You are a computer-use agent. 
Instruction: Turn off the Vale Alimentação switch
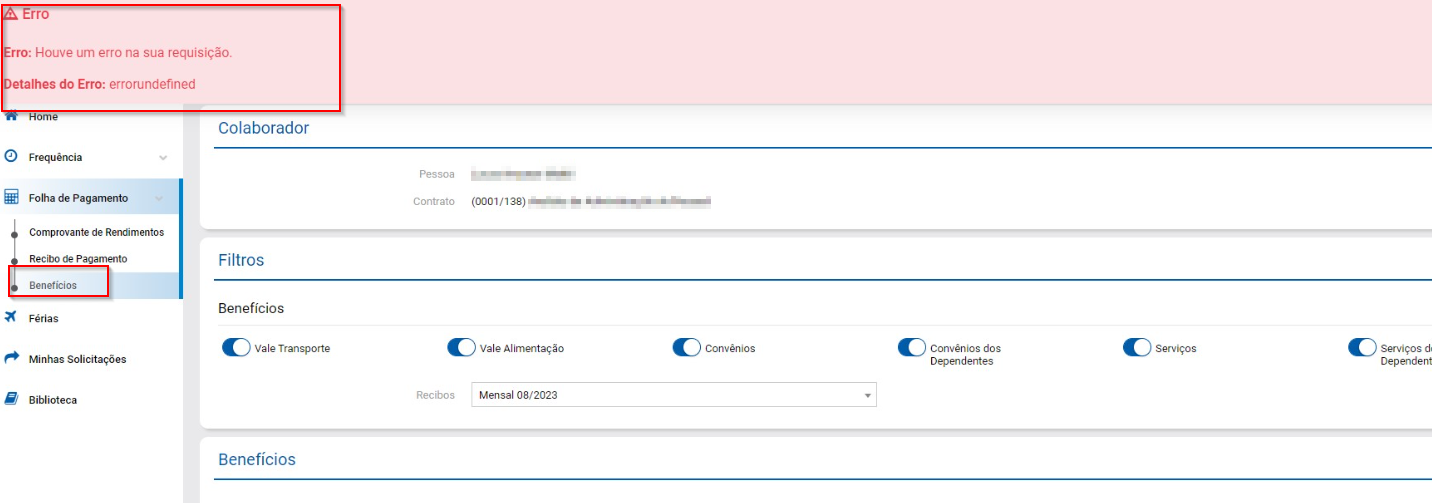(461, 348)
